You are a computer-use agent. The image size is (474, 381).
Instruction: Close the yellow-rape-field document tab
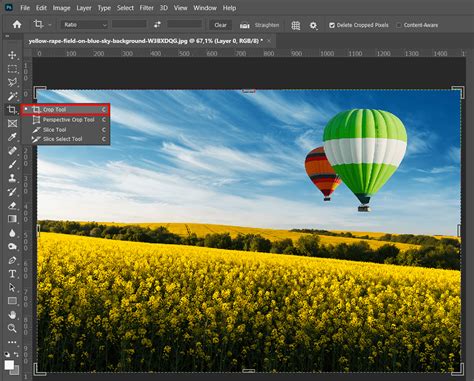tap(269, 41)
